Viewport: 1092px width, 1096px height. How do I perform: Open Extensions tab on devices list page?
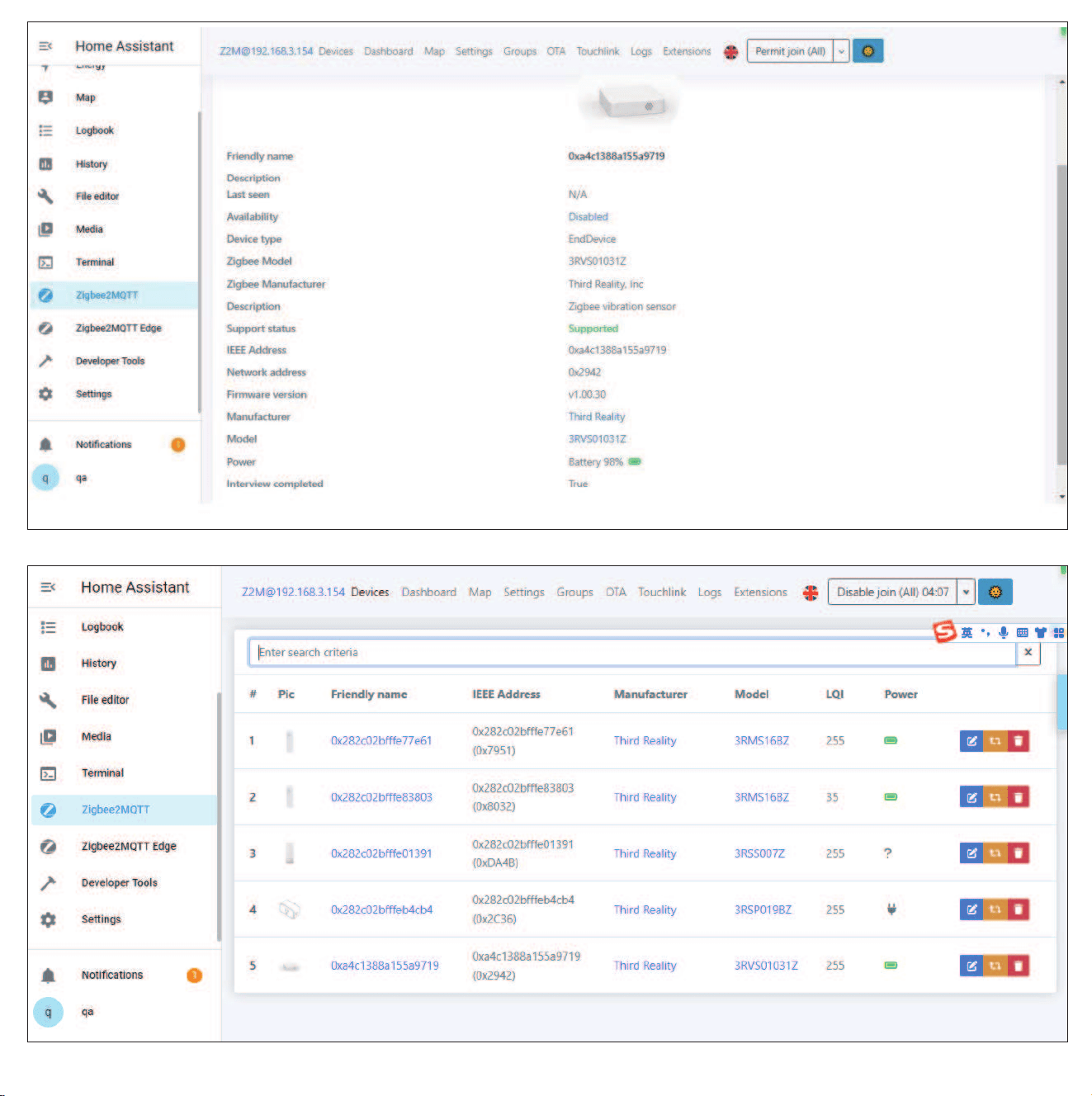760,593
